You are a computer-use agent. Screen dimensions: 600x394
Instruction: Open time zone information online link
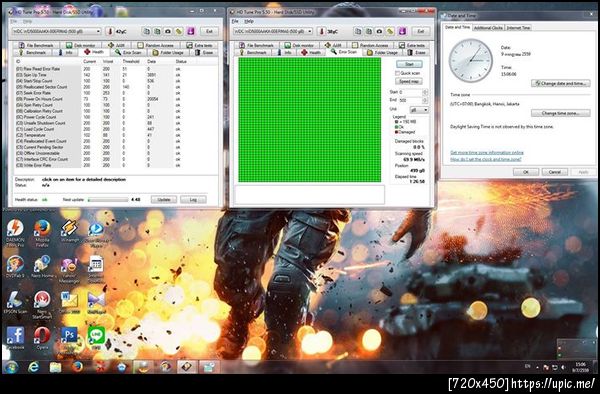click(487, 153)
